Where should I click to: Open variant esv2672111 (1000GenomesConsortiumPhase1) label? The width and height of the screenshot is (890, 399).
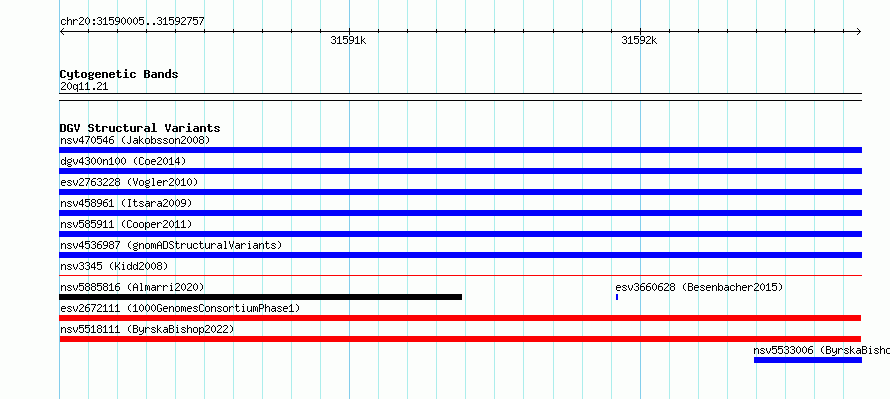pyautogui.click(x=180, y=308)
